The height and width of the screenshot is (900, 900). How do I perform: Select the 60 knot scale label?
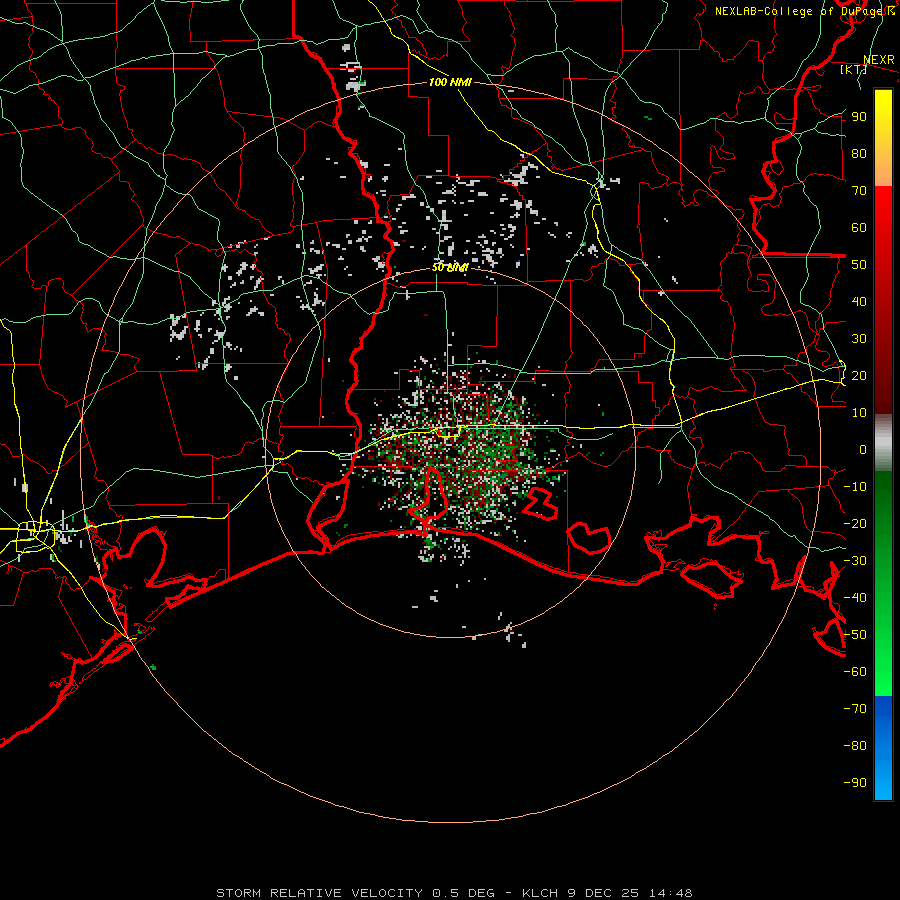click(x=859, y=228)
